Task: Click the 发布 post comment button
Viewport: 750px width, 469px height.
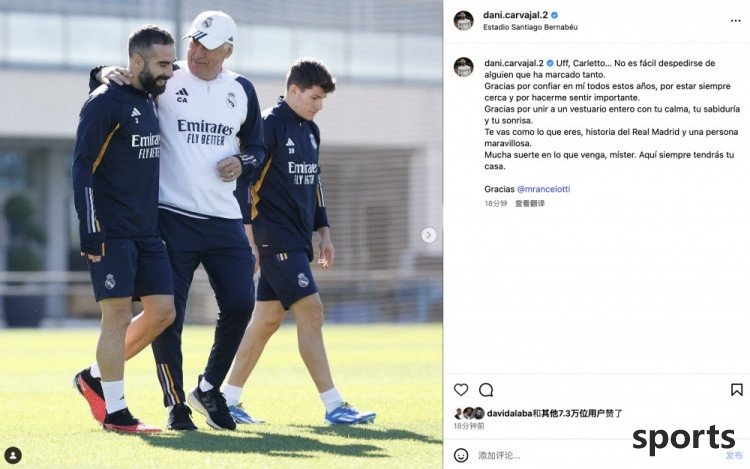Action: (x=734, y=455)
